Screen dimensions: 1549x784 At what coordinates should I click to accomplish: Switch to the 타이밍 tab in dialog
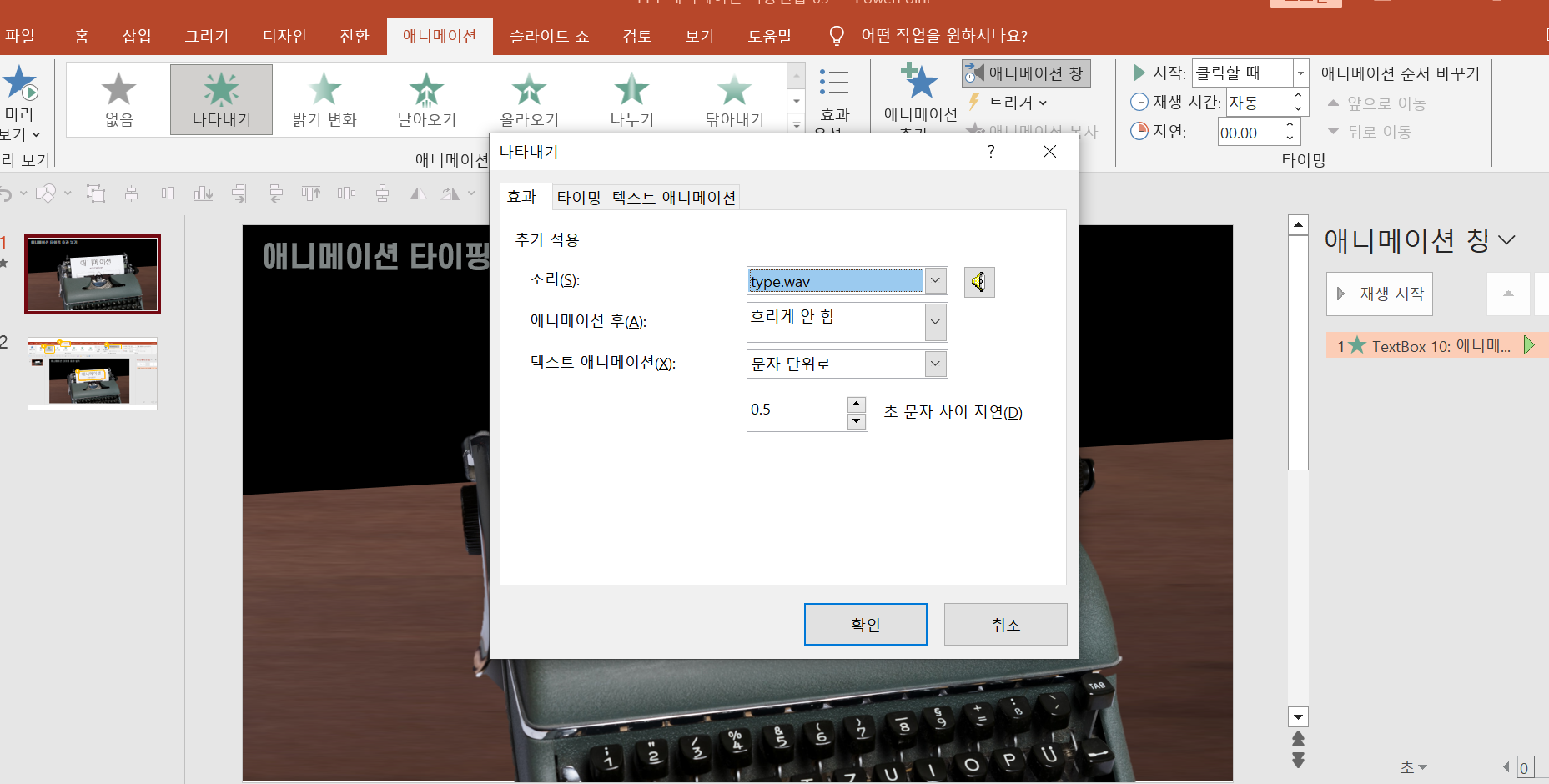click(578, 197)
